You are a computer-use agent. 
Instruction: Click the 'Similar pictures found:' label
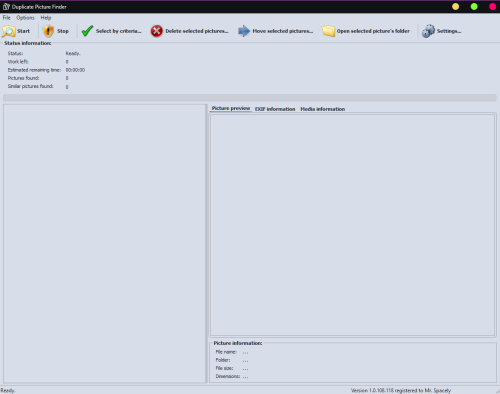[x=30, y=86]
